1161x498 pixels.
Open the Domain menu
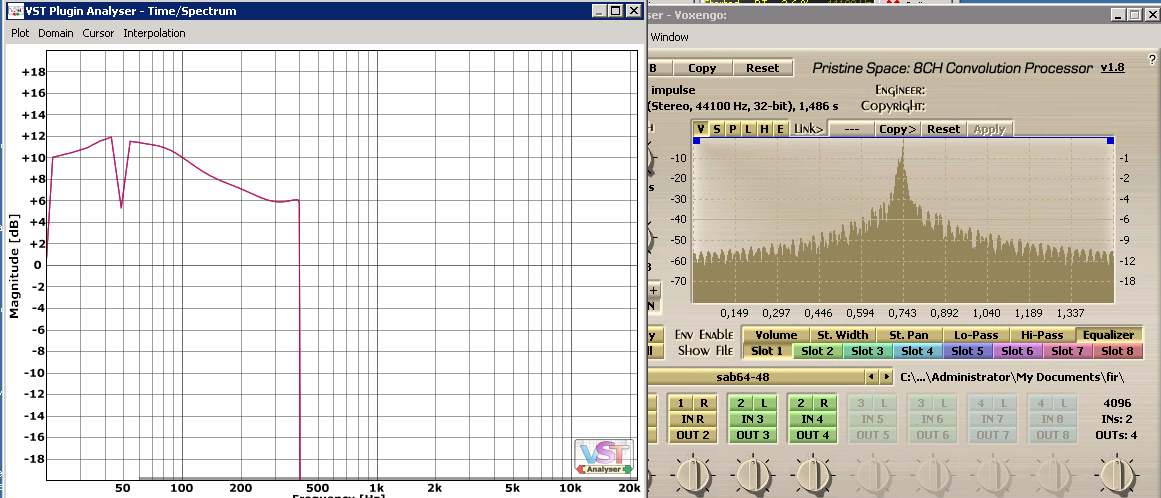[x=56, y=33]
